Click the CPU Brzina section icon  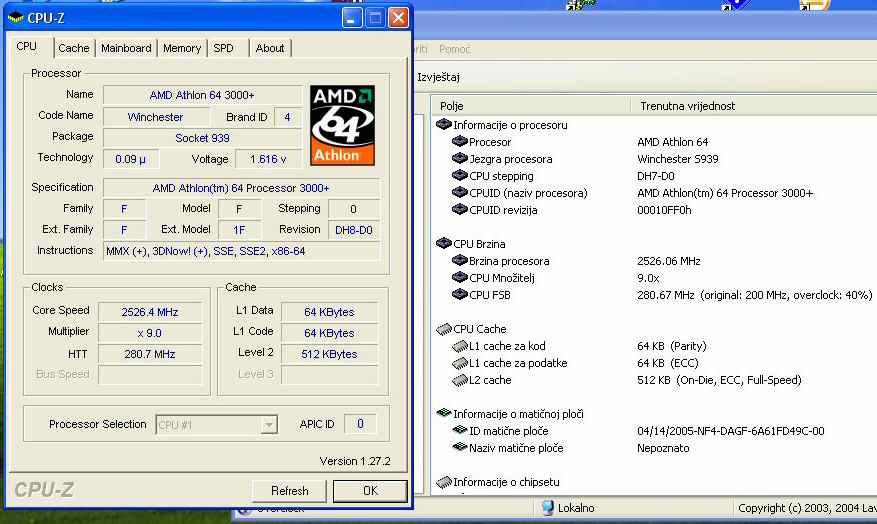tap(444, 244)
